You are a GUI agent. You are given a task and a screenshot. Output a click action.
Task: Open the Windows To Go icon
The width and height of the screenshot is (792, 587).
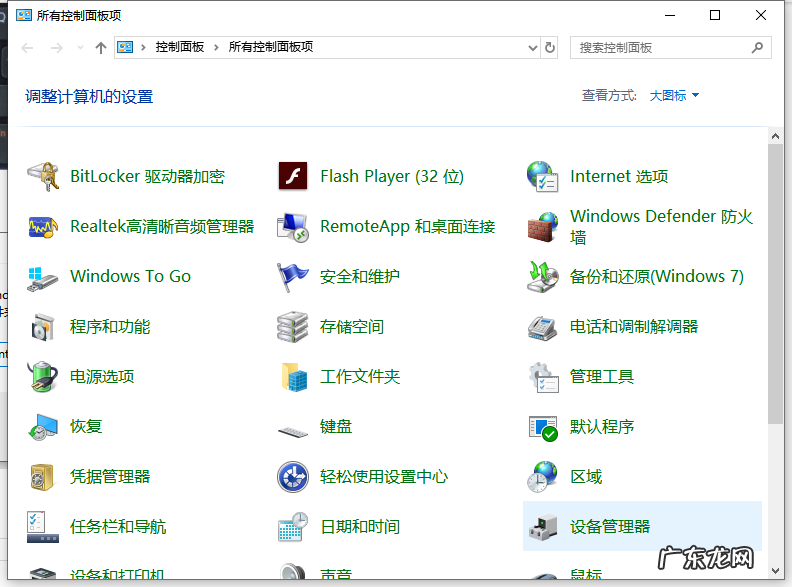tap(43, 278)
